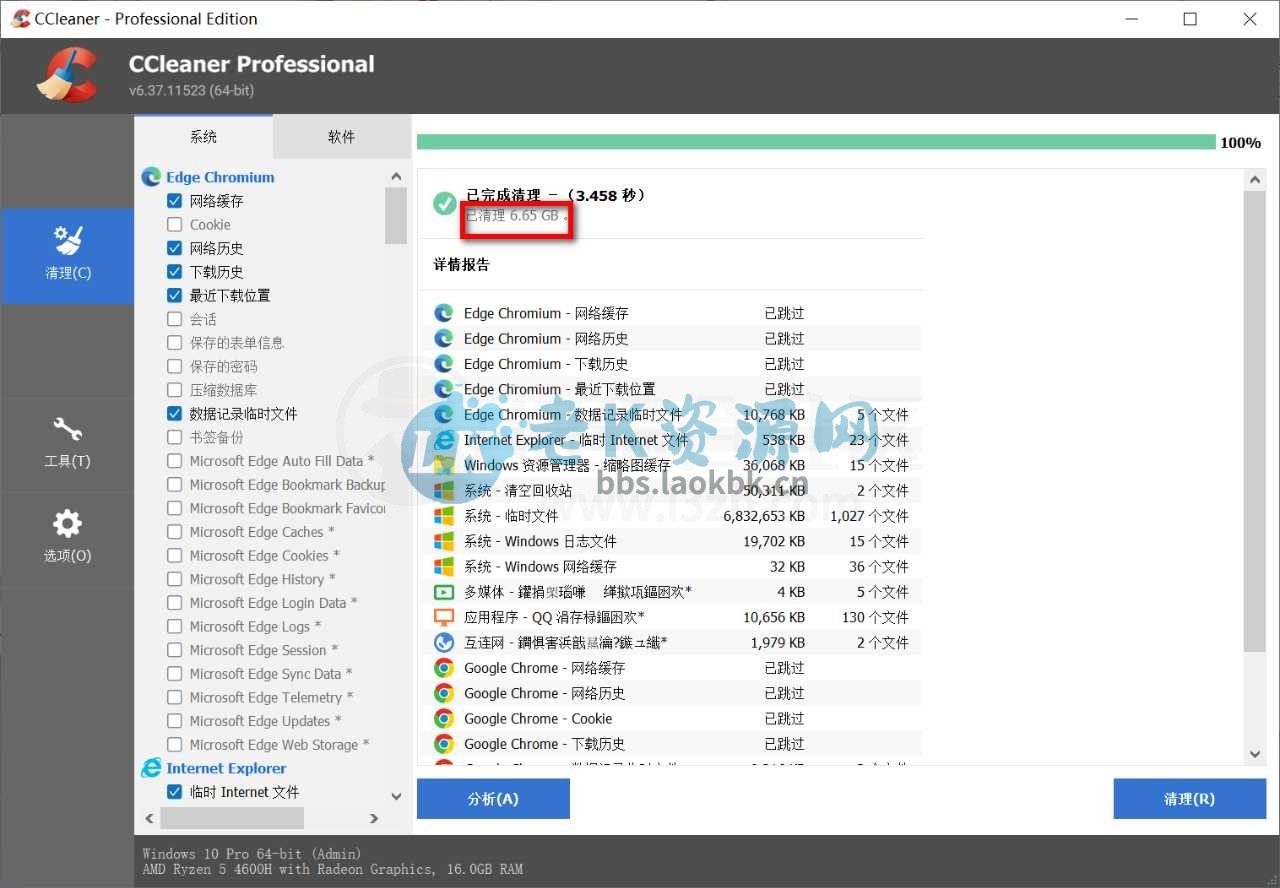Image resolution: width=1280 pixels, height=888 pixels.
Task: Click the v6.37.11523 (64-bit) version text
Action: click(191, 91)
